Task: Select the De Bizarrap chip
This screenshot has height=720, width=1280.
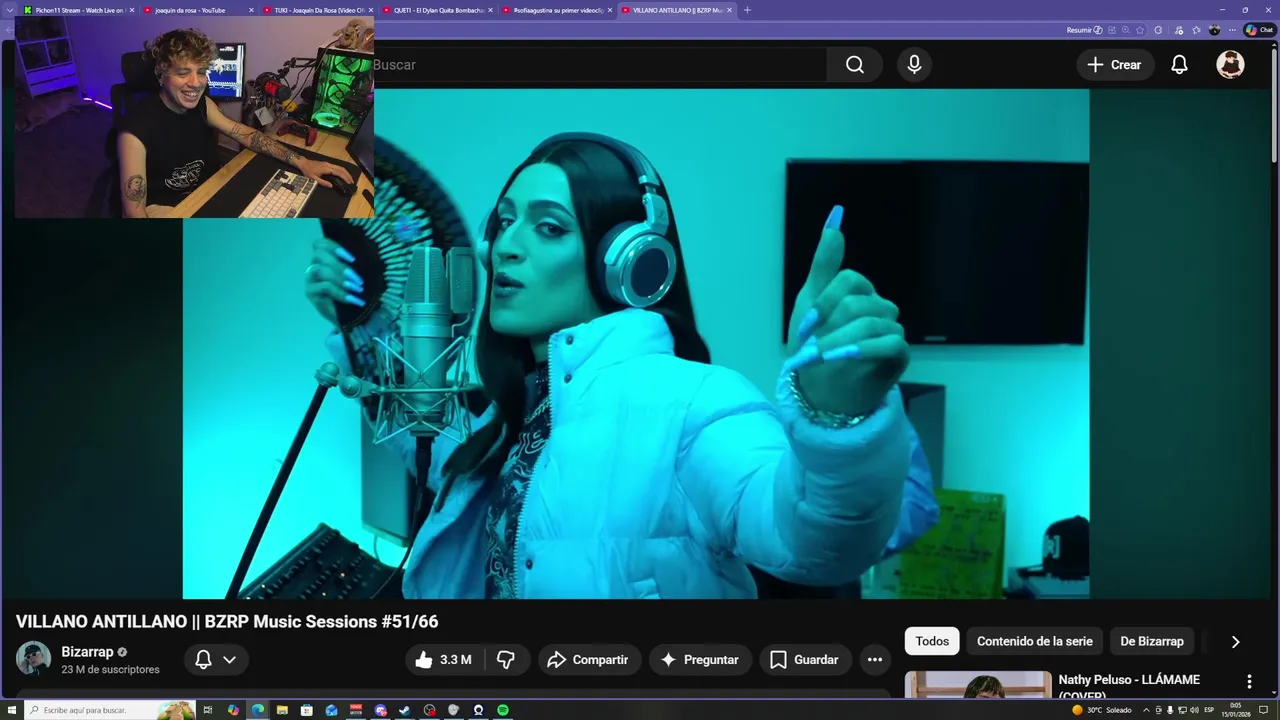Action: [1152, 641]
